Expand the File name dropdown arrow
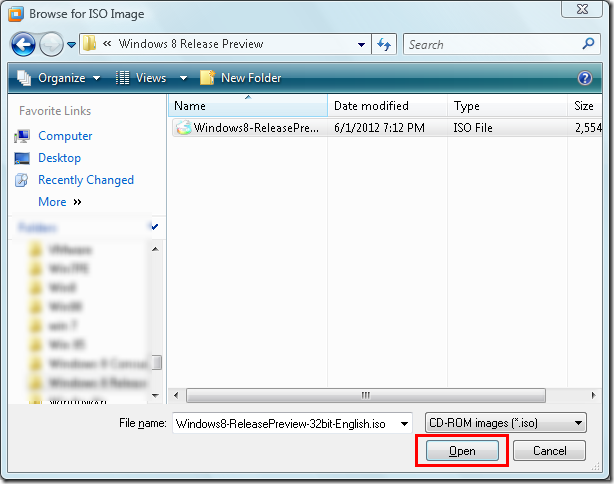 click(405, 424)
